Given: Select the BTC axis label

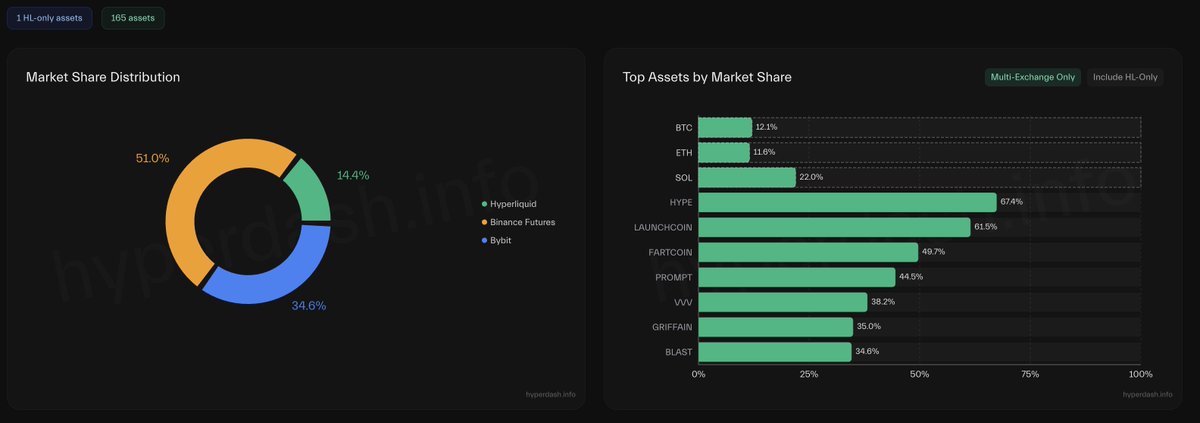Looking at the screenshot, I should [x=683, y=128].
